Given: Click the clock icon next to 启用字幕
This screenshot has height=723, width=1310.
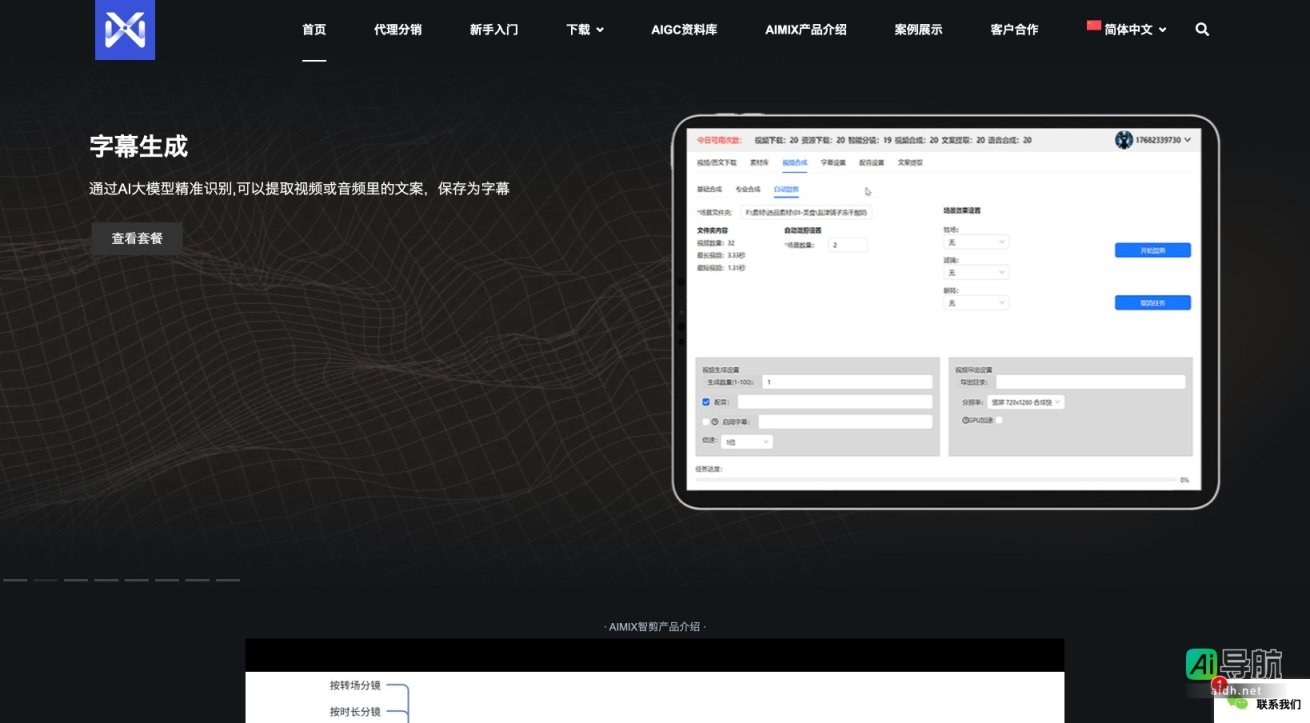Looking at the screenshot, I should (713, 421).
